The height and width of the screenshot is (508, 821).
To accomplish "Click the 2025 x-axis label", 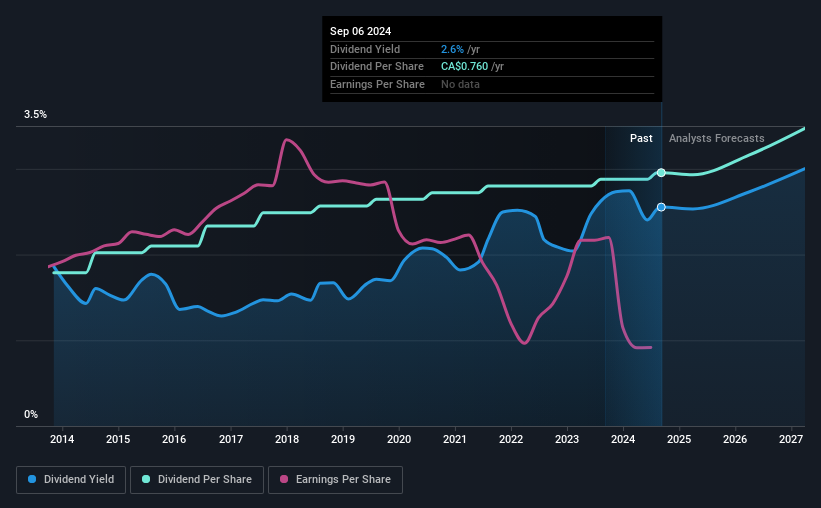I will (679, 439).
